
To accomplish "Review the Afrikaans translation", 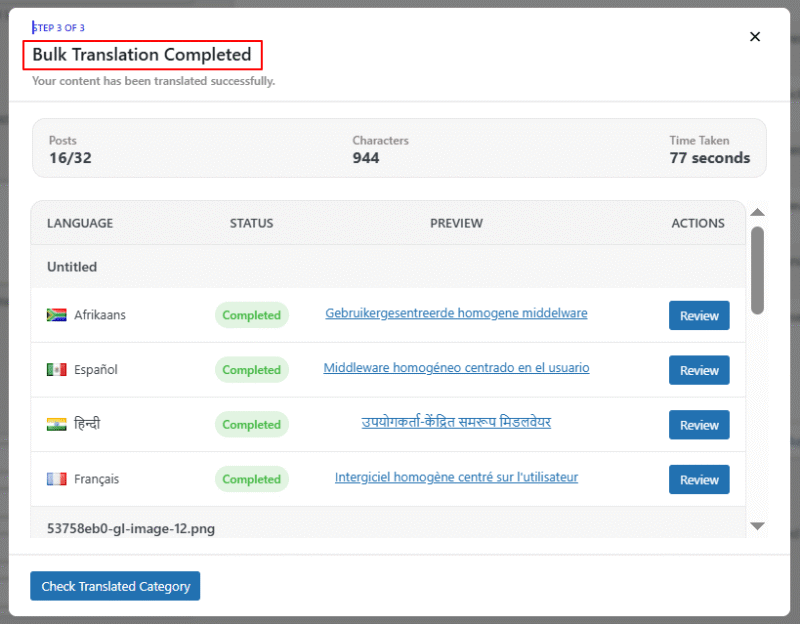I will tap(699, 314).
